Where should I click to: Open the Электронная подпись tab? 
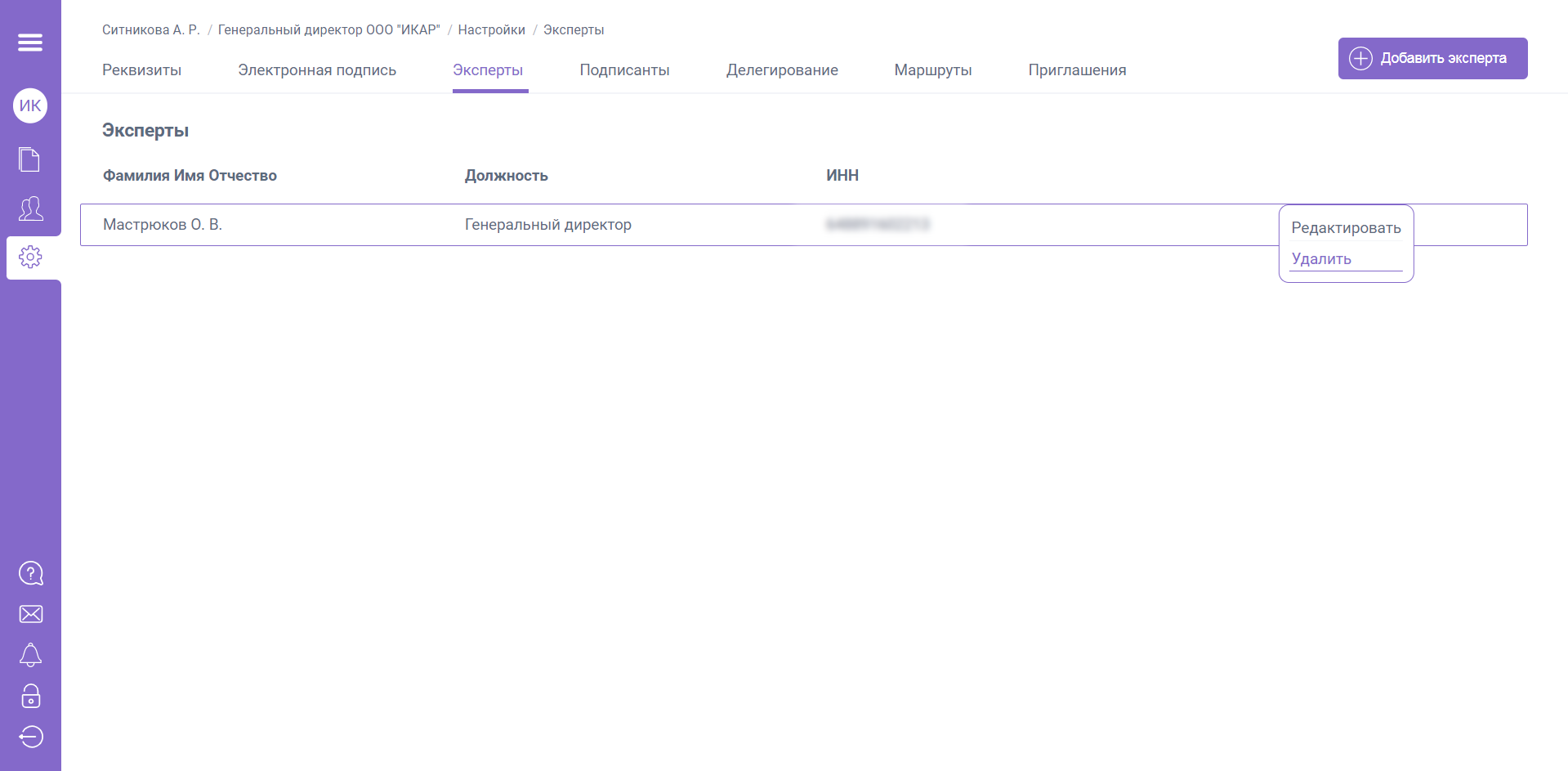coord(317,70)
